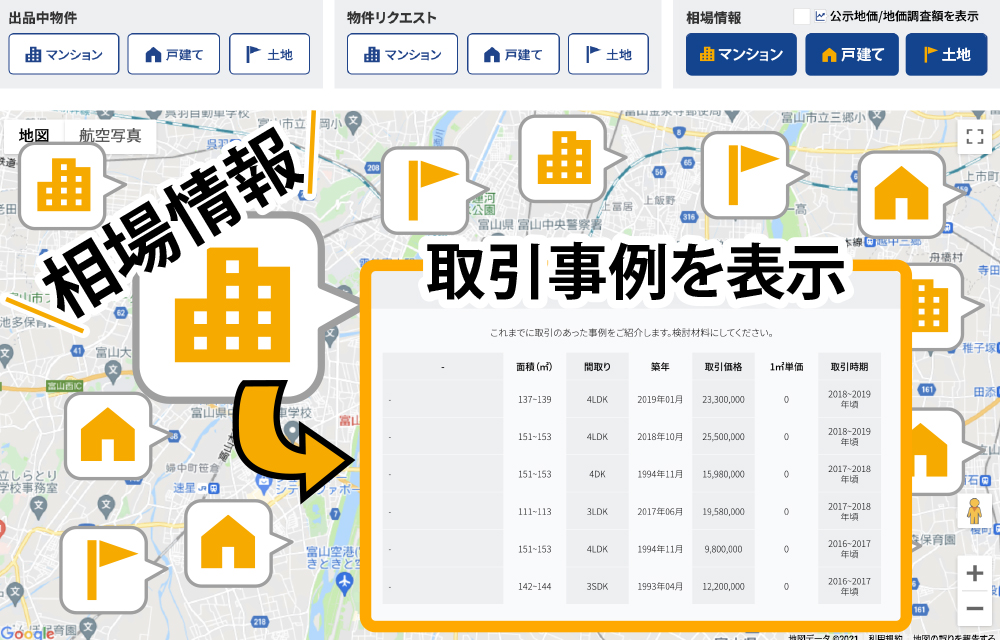The height and width of the screenshot is (640, 1000).
Task: Enable 公示地価/地価調査額を表示 checkbox
Action: click(801, 17)
